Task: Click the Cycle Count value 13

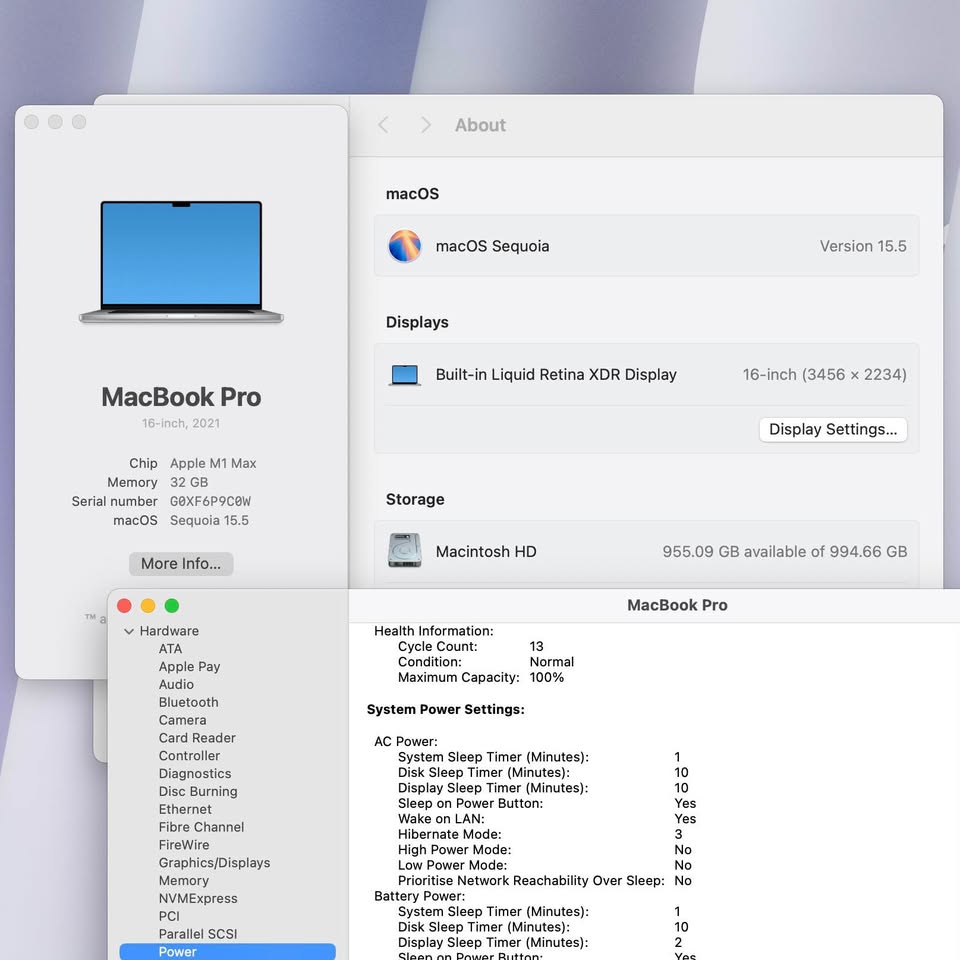Action: [536, 647]
